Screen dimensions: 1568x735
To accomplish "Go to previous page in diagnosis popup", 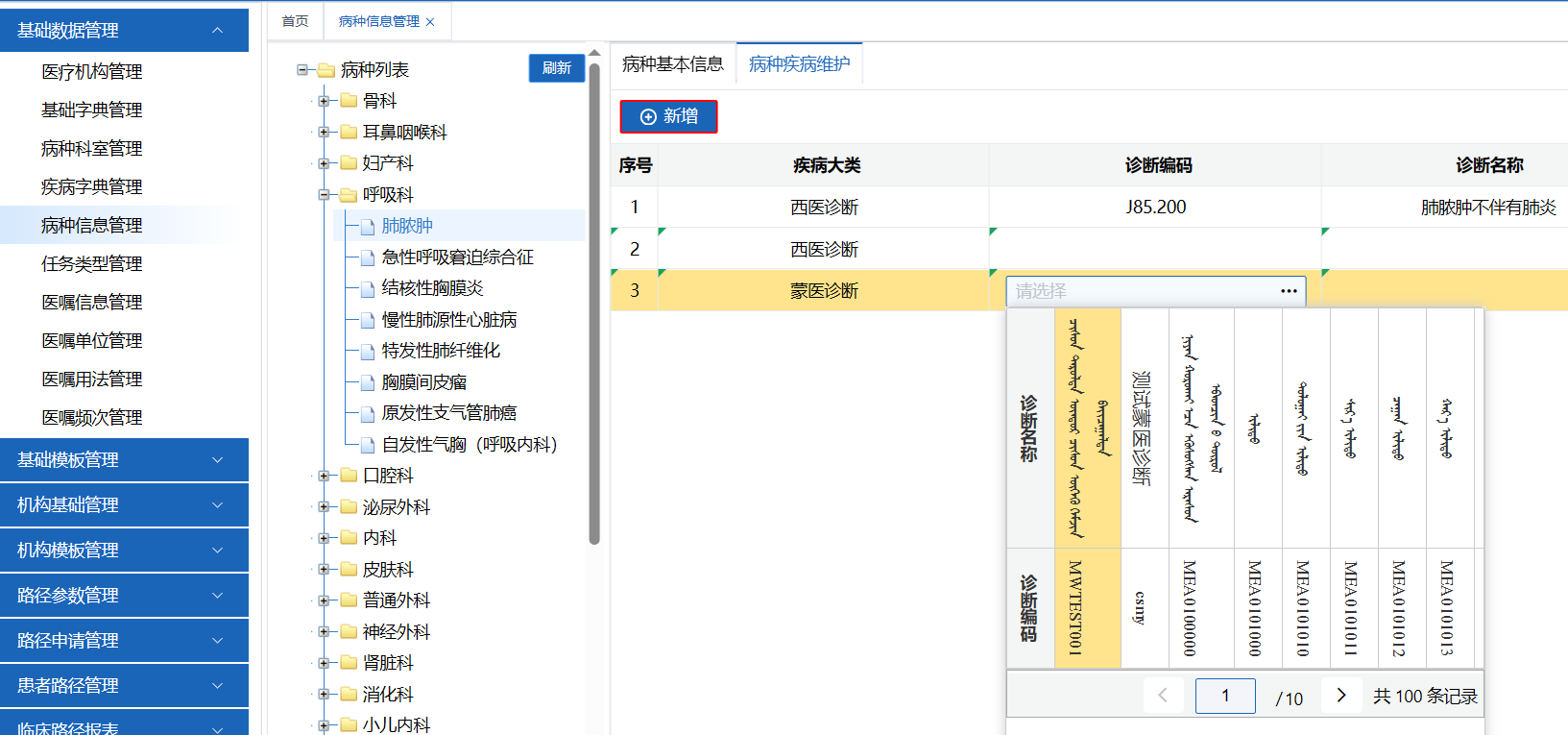I will tap(1163, 695).
